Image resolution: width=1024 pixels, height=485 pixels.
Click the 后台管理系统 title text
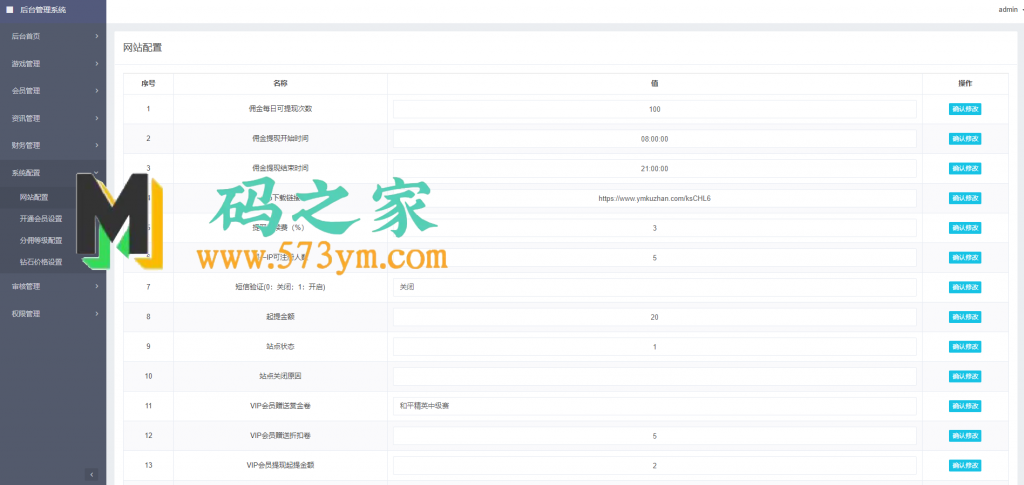(x=43, y=10)
